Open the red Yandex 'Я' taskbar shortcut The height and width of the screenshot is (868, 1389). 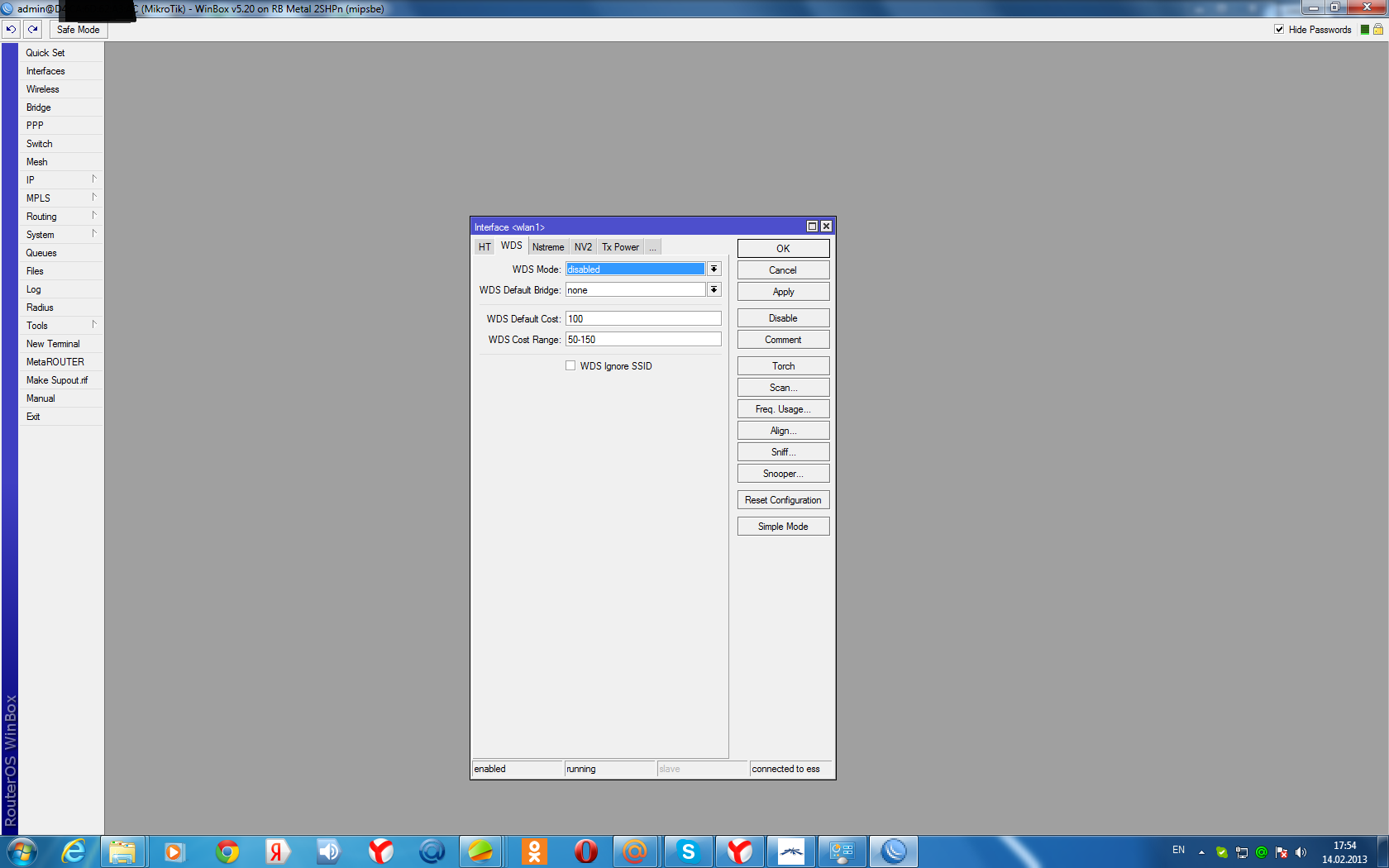[277, 851]
